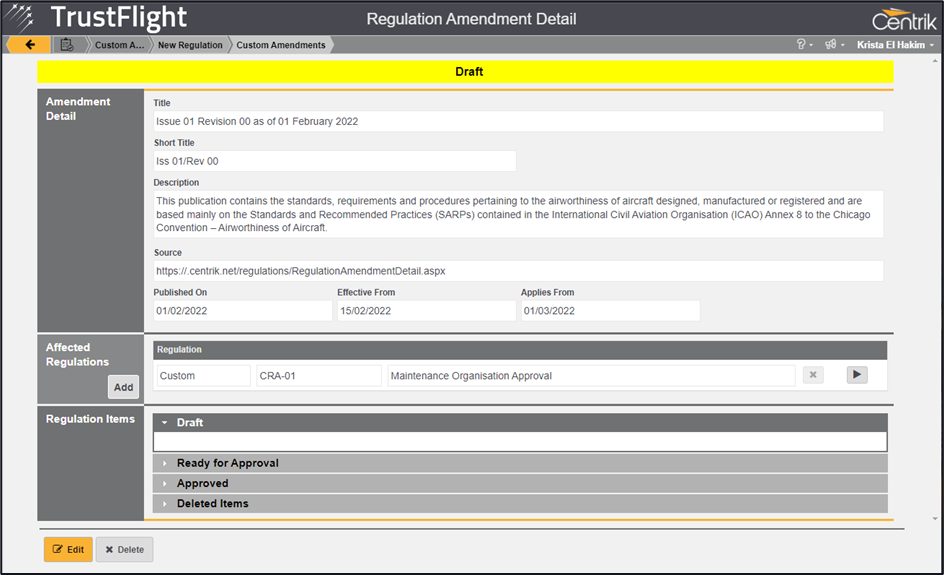The height and width of the screenshot is (575, 944).
Task: Remove the CRA-01 regulation with X icon
Action: [x=813, y=375]
